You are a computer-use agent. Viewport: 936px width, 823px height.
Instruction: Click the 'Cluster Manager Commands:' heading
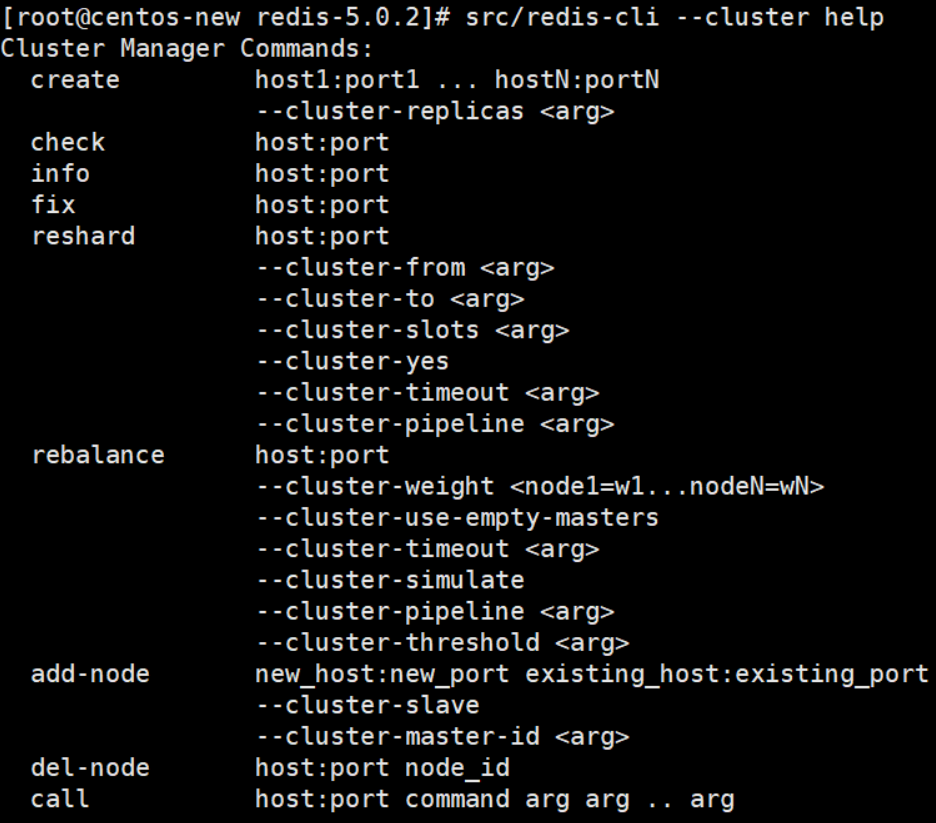pyautogui.click(x=187, y=49)
